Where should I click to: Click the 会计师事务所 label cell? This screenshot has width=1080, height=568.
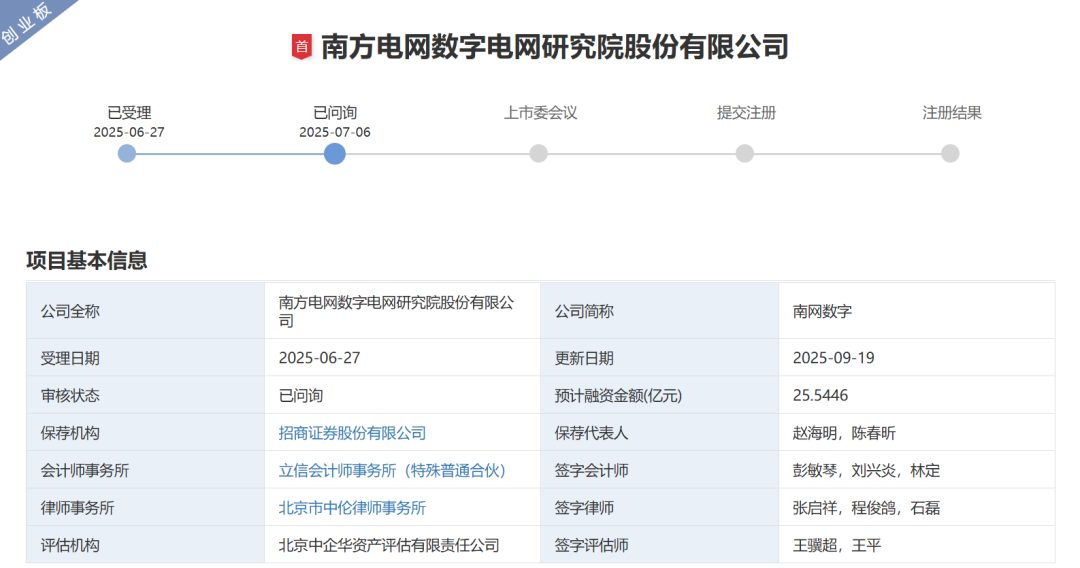(x=145, y=470)
